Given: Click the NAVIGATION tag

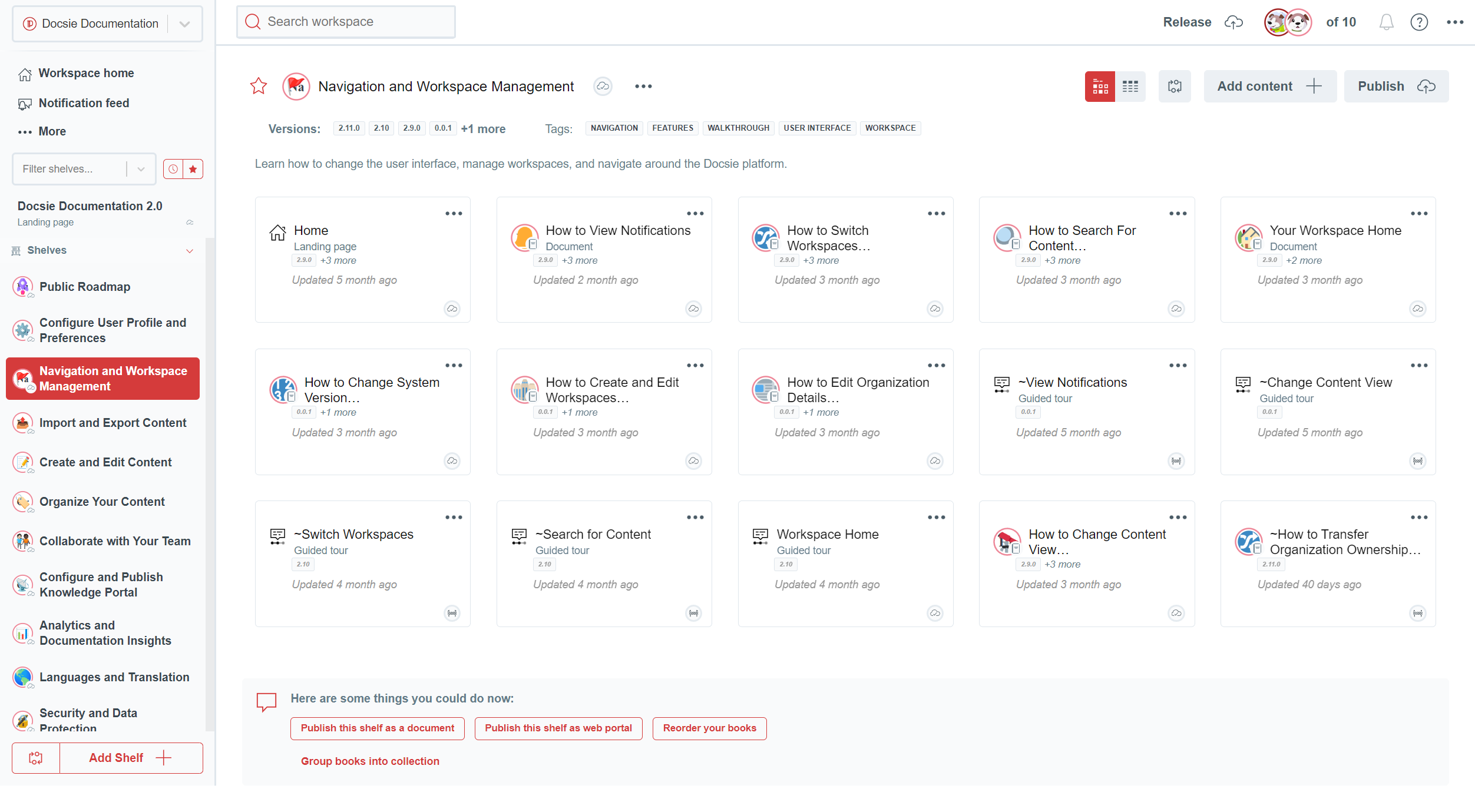Looking at the screenshot, I should (x=614, y=128).
